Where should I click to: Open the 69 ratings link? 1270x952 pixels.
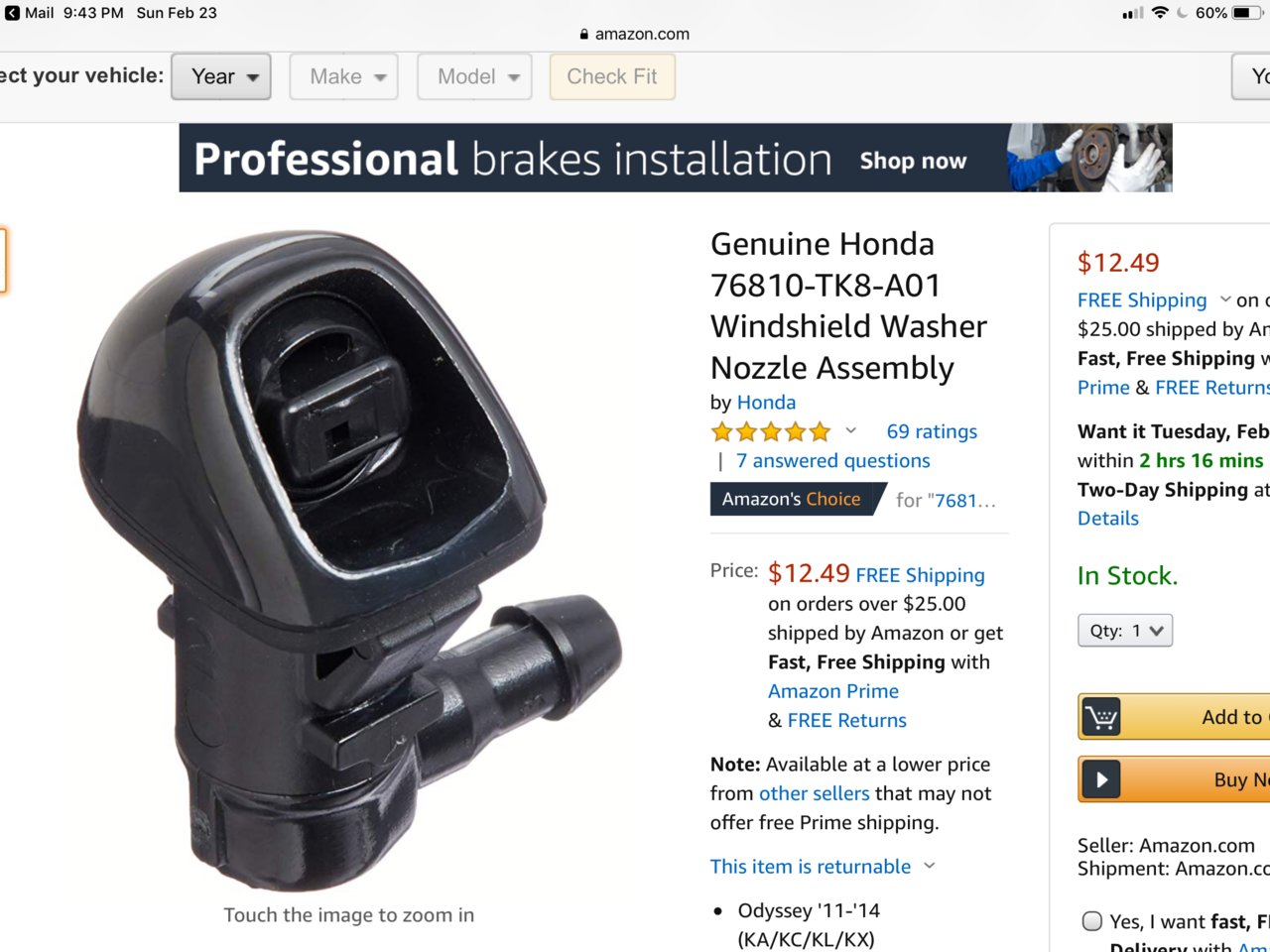point(932,431)
